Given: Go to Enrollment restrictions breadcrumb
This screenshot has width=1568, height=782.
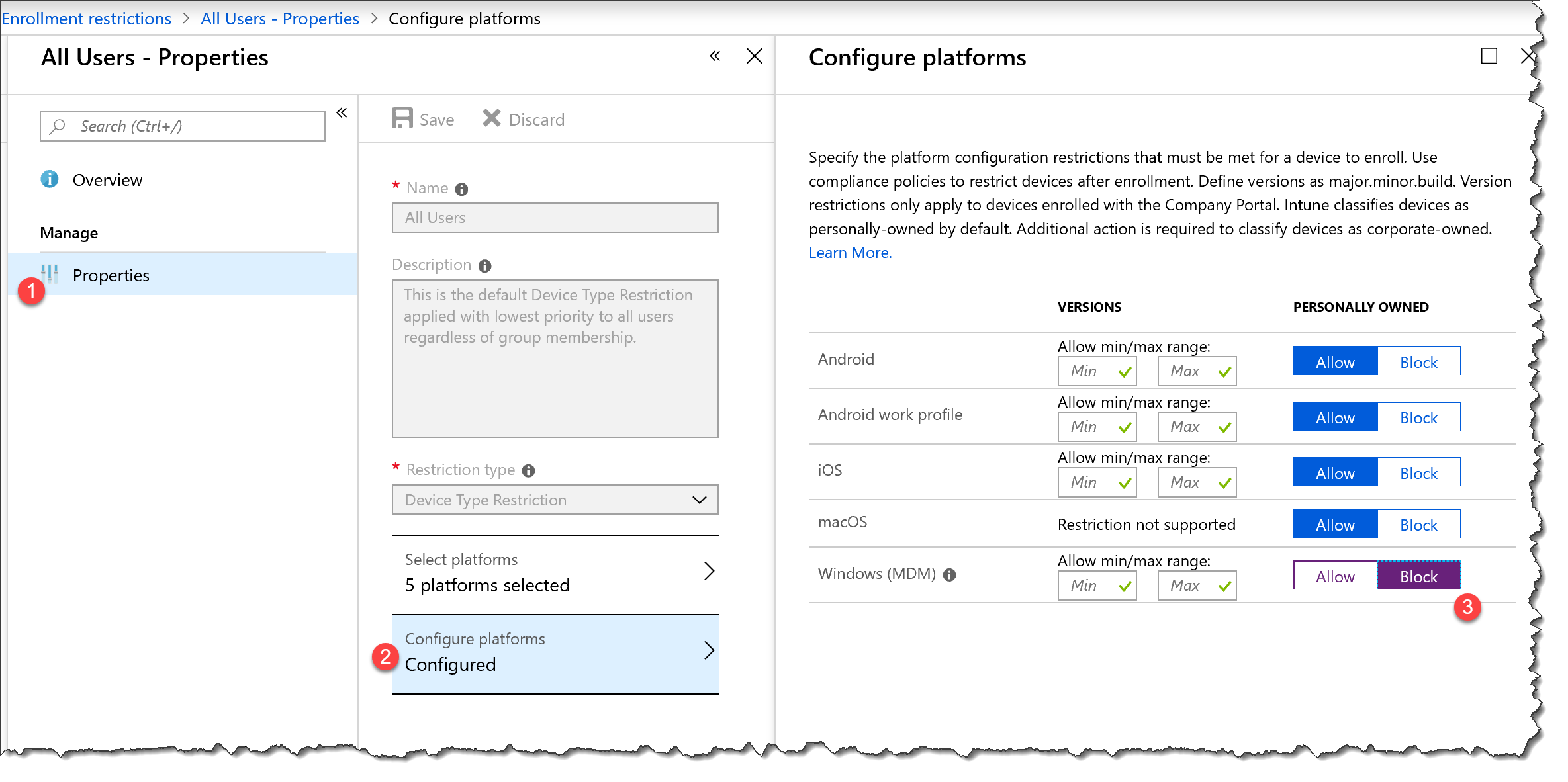Looking at the screenshot, I should [x=86, y=19].
